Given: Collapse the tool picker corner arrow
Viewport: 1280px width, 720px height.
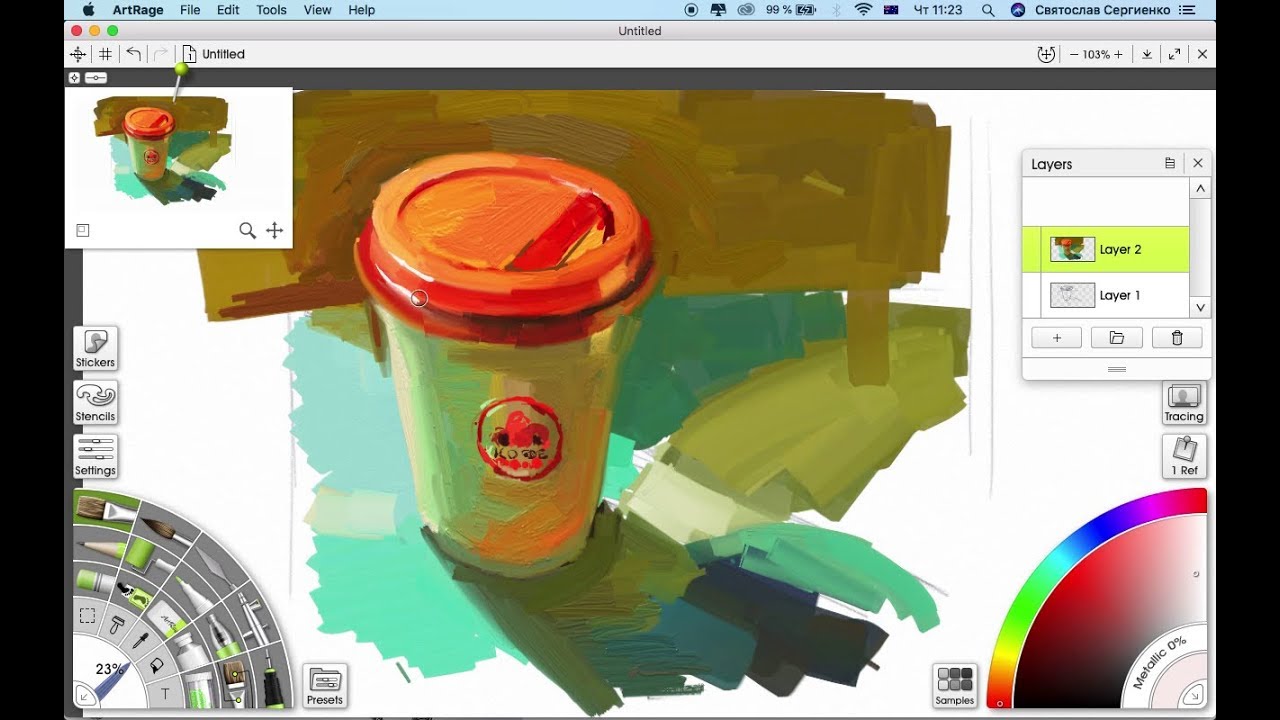Looking at the screenshot, I should [x=84, y=694].
